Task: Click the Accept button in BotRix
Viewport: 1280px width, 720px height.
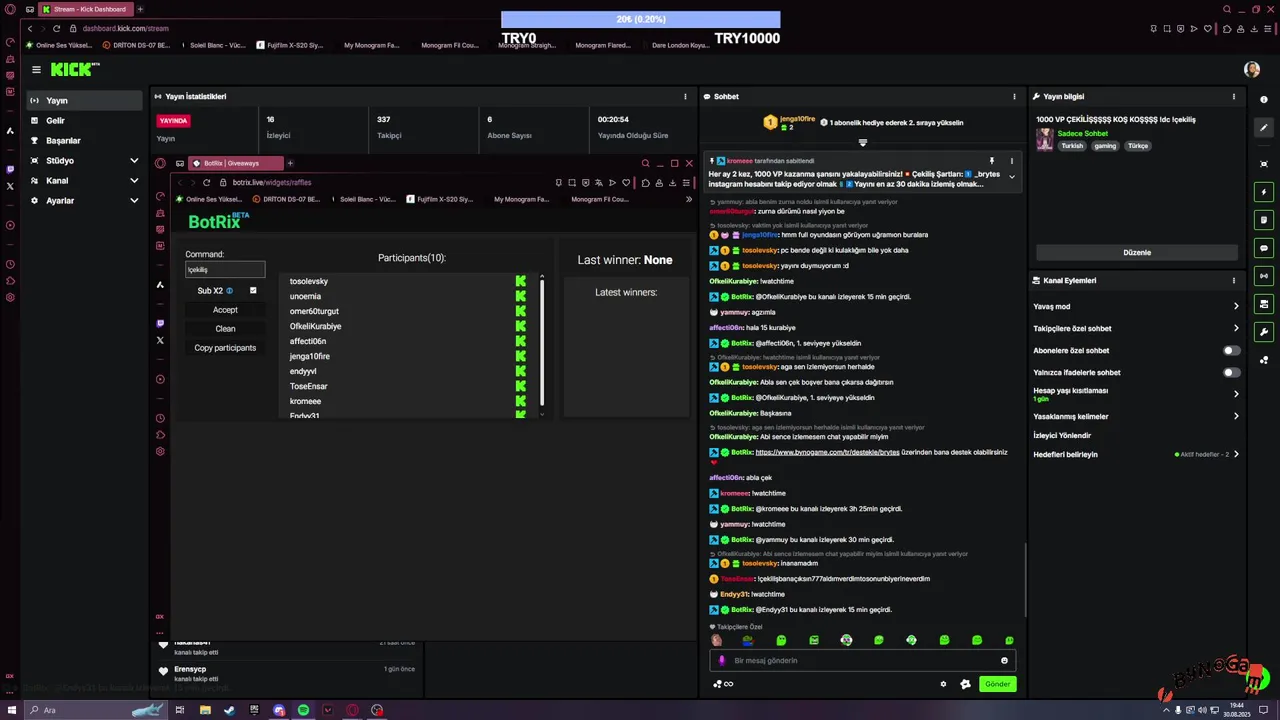Action: pyautogui.click(x=225, y=310)
